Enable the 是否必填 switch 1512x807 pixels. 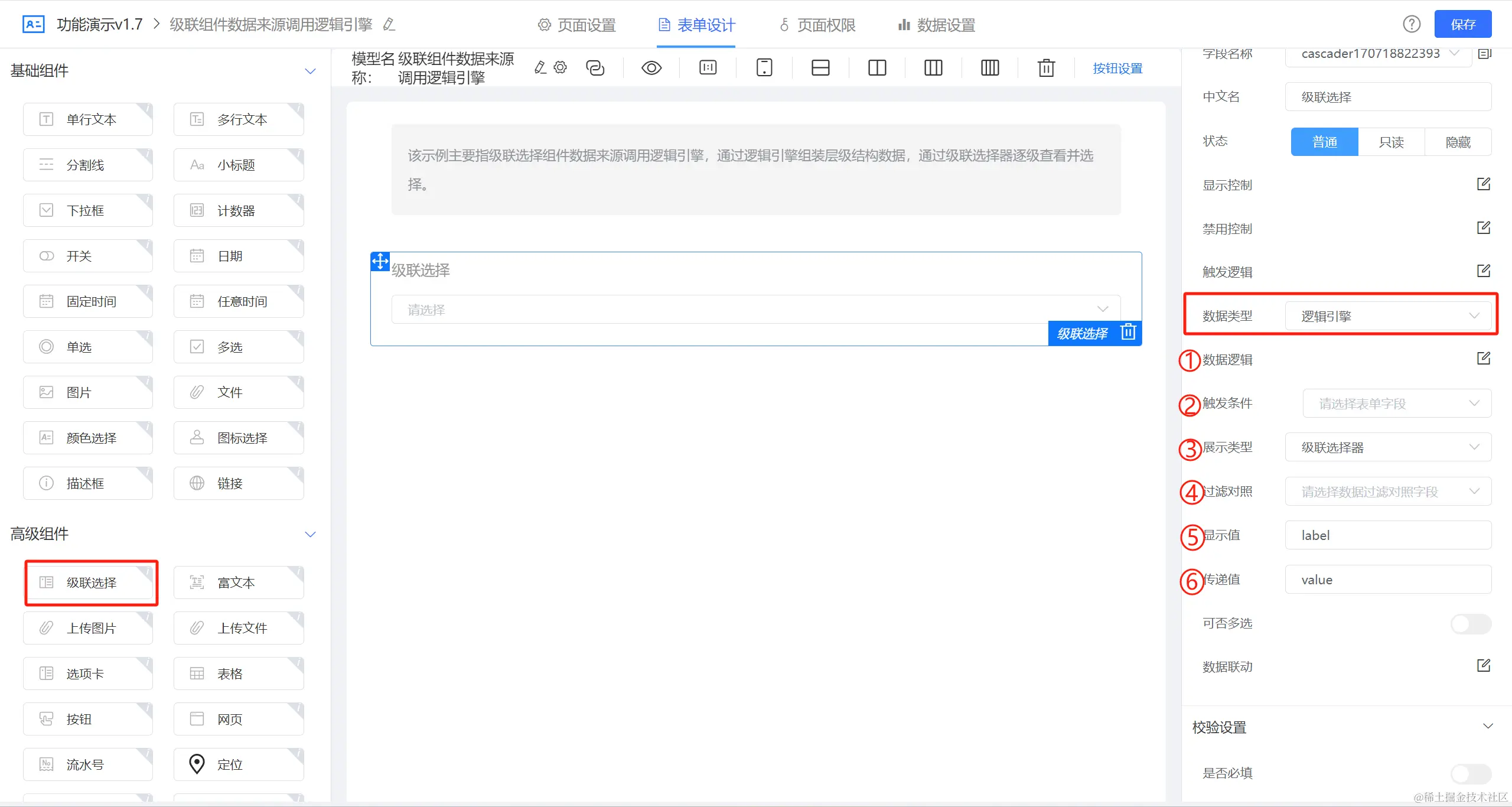[1470, 773]
